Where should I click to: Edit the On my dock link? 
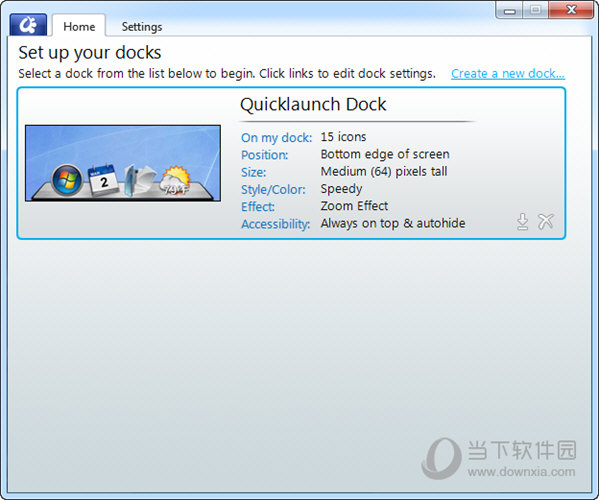pos(276,138)
